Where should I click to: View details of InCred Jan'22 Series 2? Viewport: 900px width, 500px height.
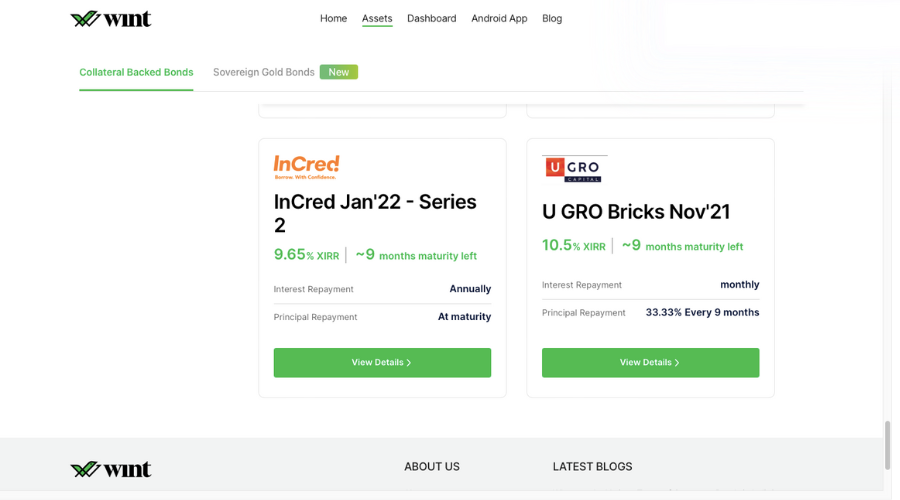pos(382,363)
